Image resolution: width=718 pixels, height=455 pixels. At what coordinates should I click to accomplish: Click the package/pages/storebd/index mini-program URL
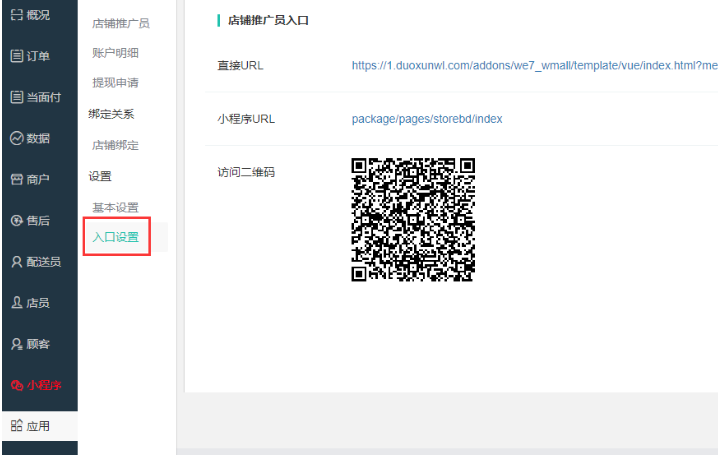point(427,119)
